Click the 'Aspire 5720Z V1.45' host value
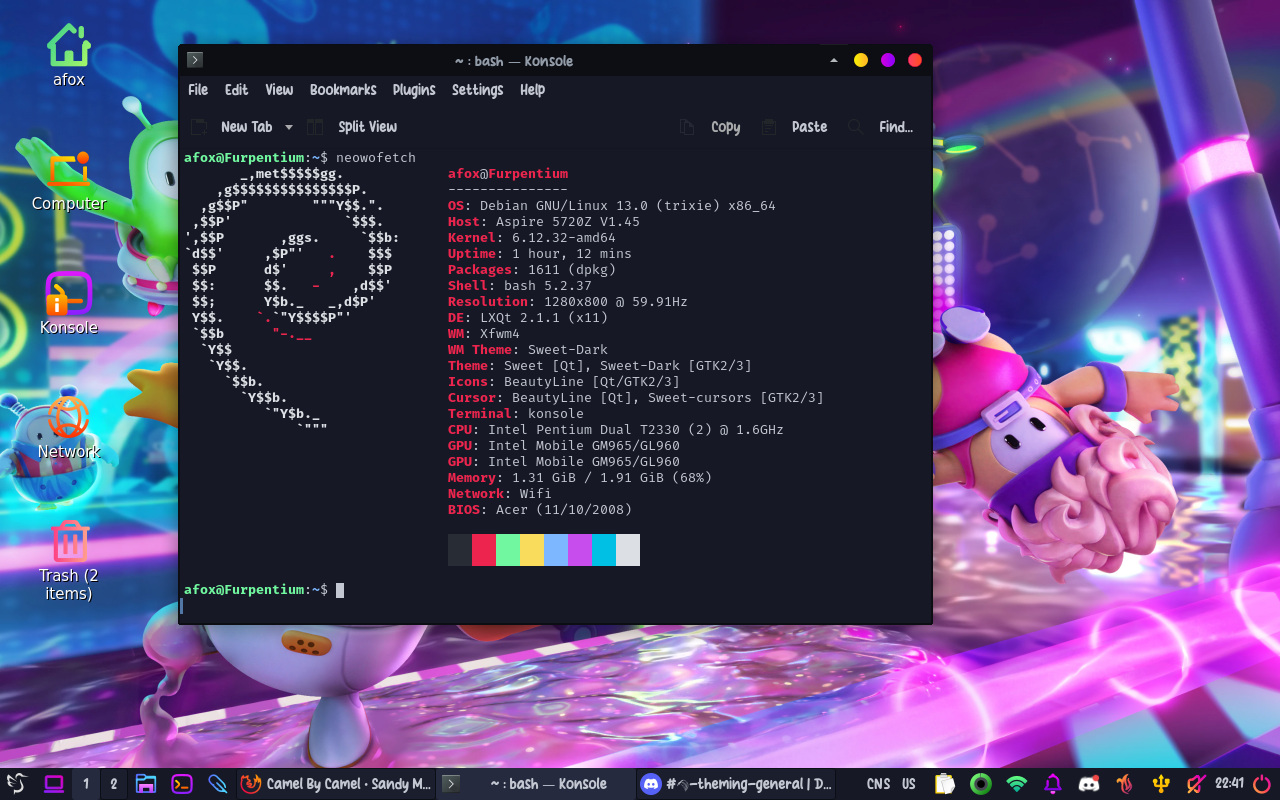 click(x=564, y=222)
